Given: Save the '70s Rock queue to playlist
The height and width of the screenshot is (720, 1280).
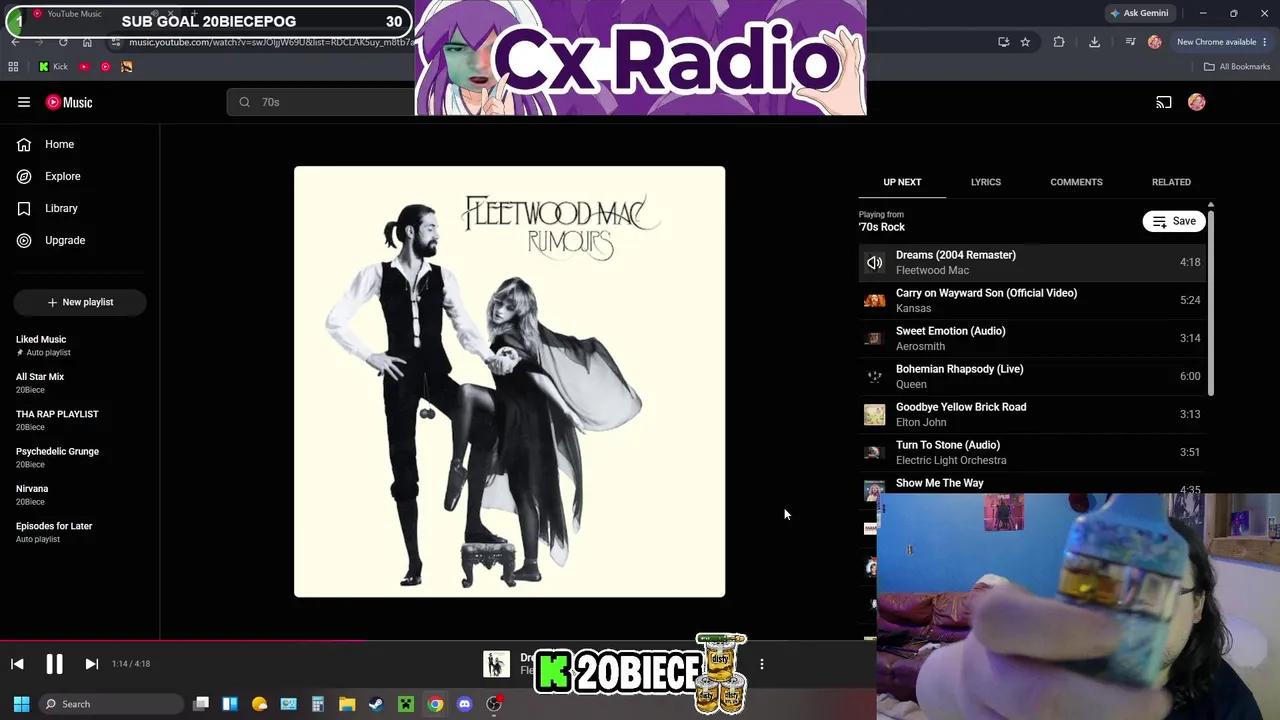Looking at the screenshot, I should [x=1174, y=221].
